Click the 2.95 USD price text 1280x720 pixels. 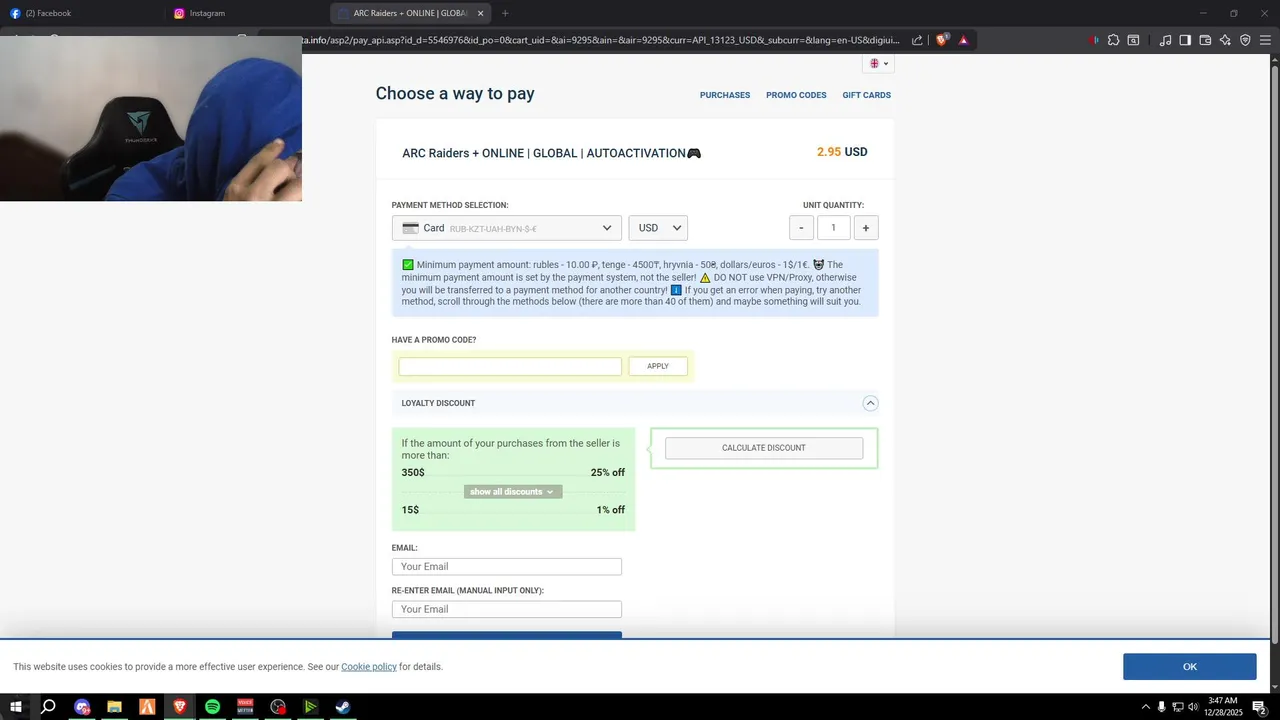click(842, 152)
